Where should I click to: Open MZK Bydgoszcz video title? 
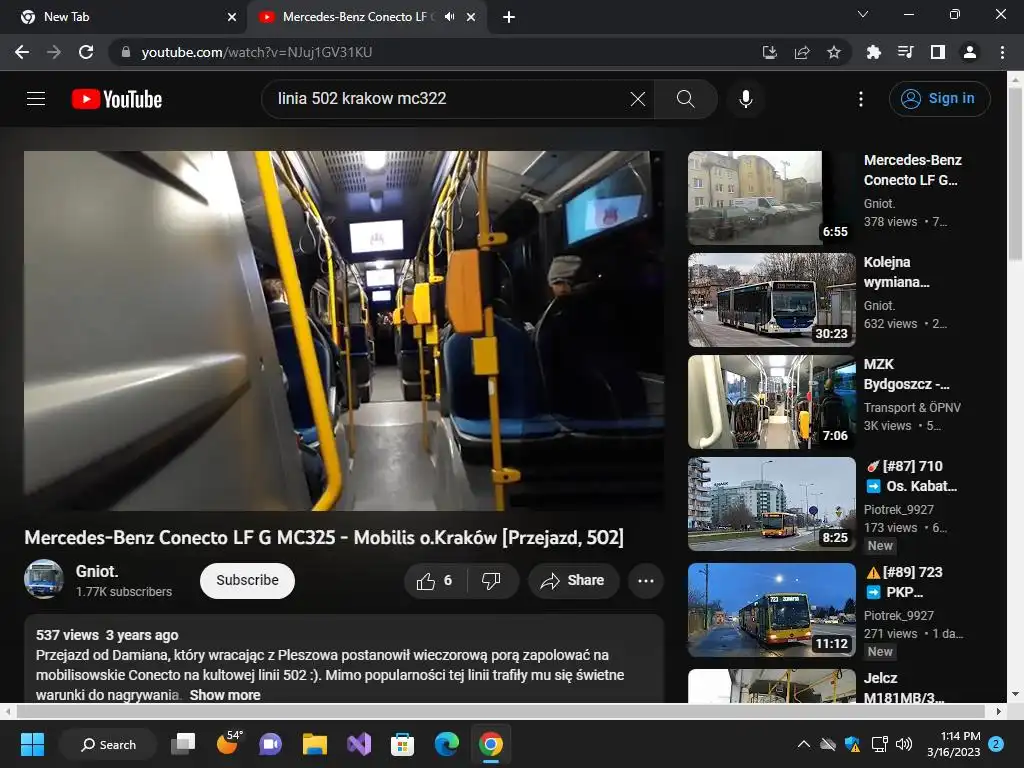point(906,374)
